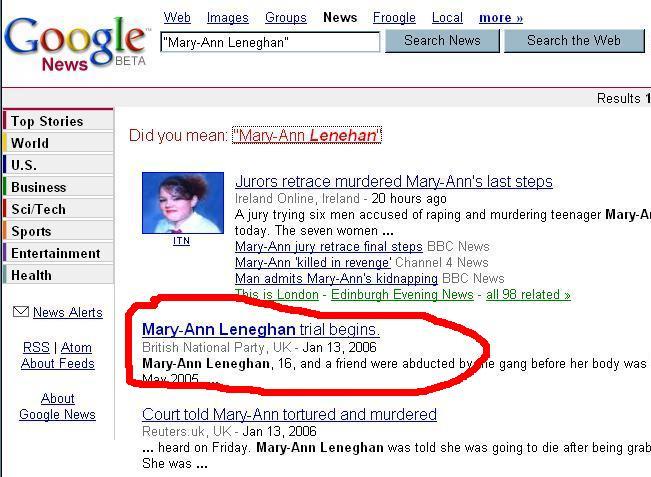The width and height of the screenshot is (651, 477).
Task: Click the suggested spelling "Mary-Ann Lenehan"
Action: (307, 135)
